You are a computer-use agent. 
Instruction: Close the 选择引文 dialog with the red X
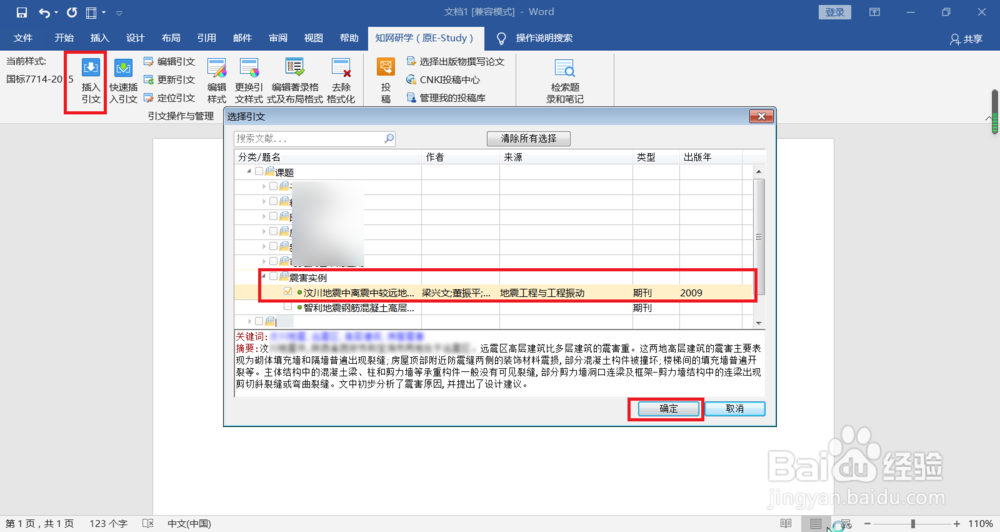tap(761, 116)
